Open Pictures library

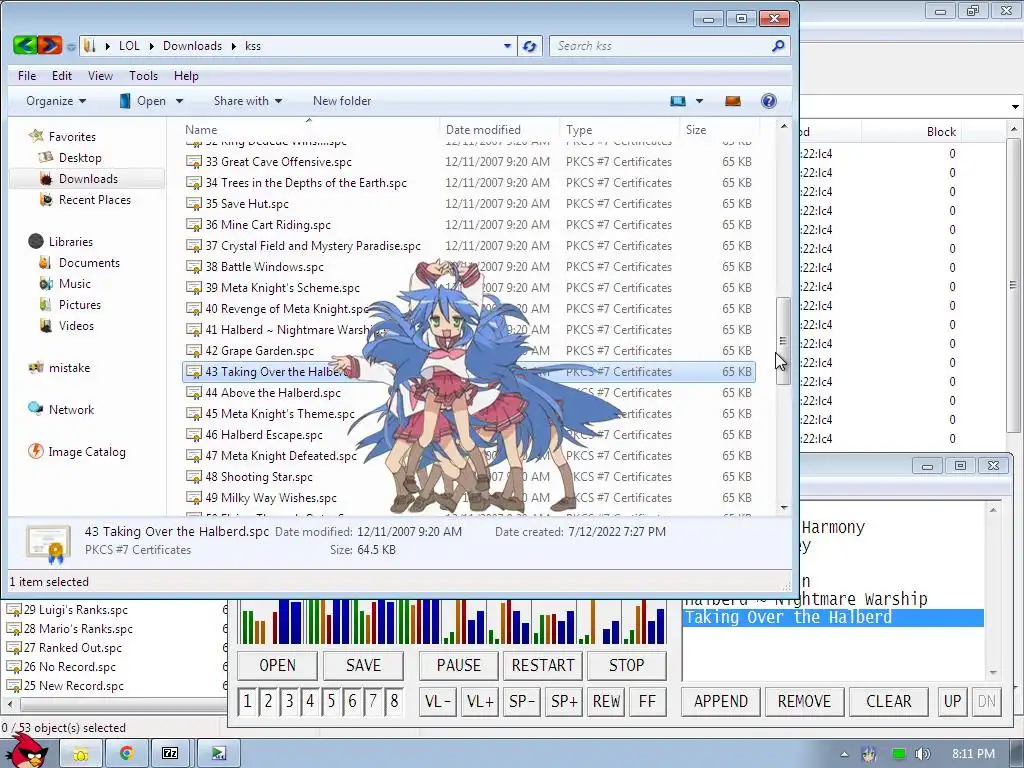point(80,304)
